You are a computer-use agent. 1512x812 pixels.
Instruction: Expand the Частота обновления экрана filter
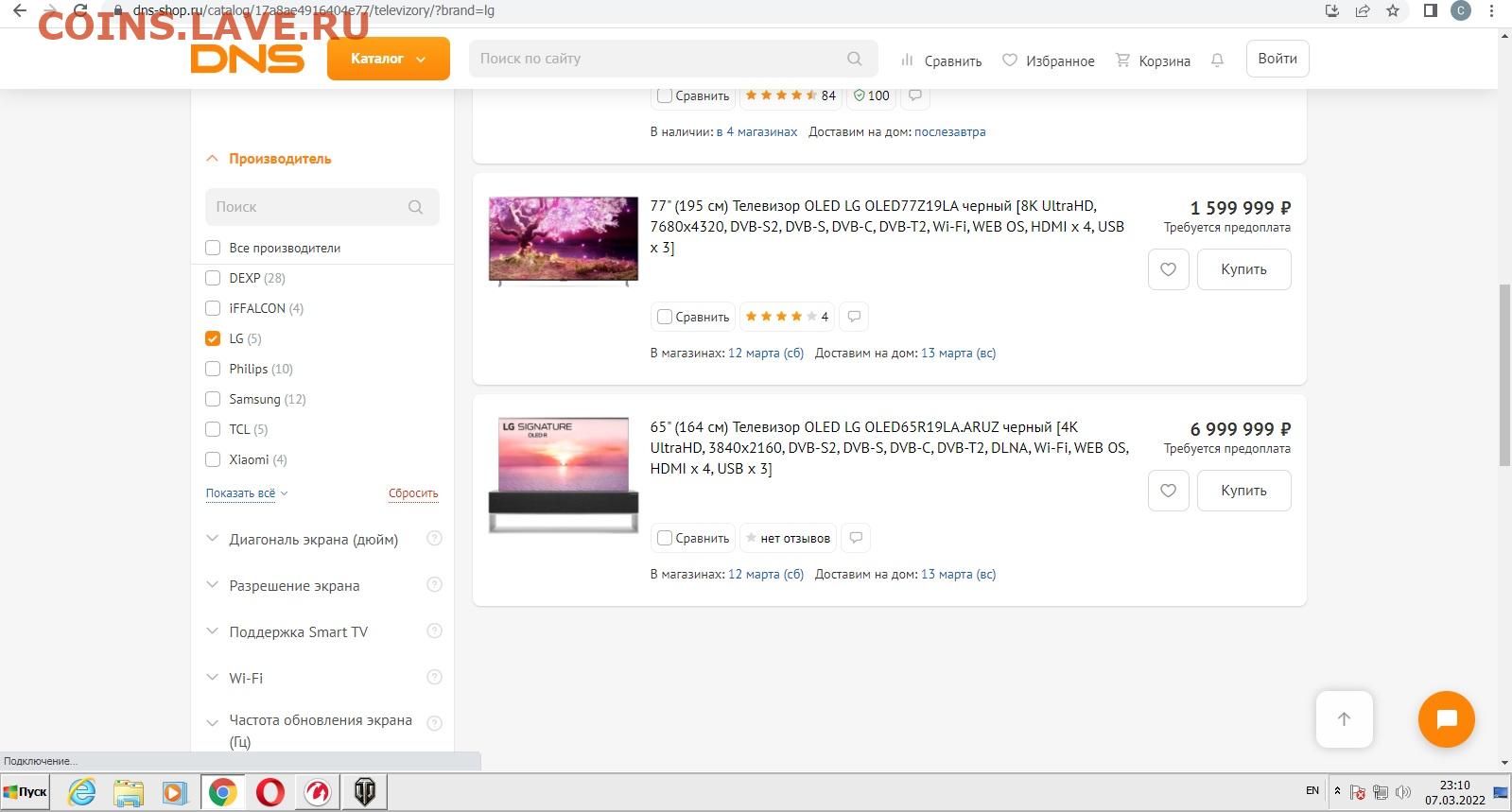(309, 731)
